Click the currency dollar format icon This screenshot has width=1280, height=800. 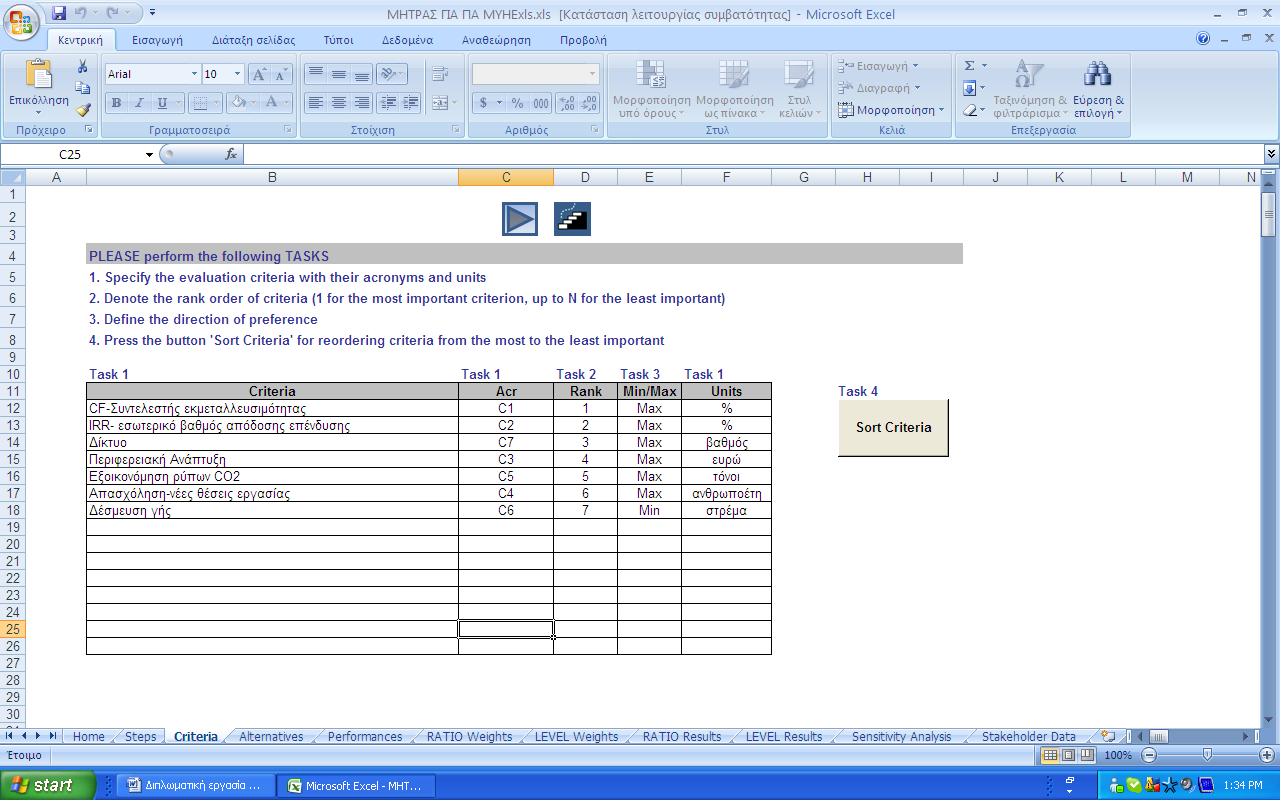pos(484,103)
